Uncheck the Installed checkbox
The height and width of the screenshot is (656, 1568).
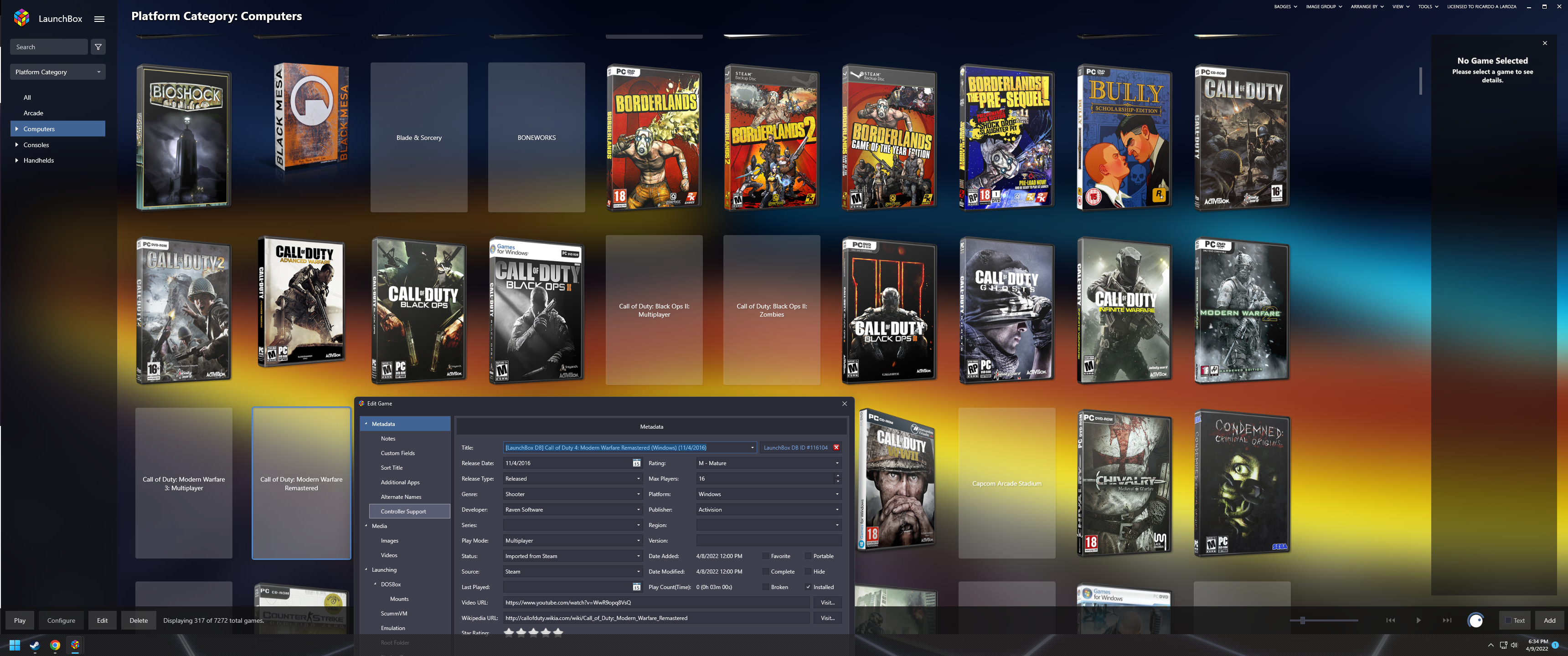click(x=808, y=587)
